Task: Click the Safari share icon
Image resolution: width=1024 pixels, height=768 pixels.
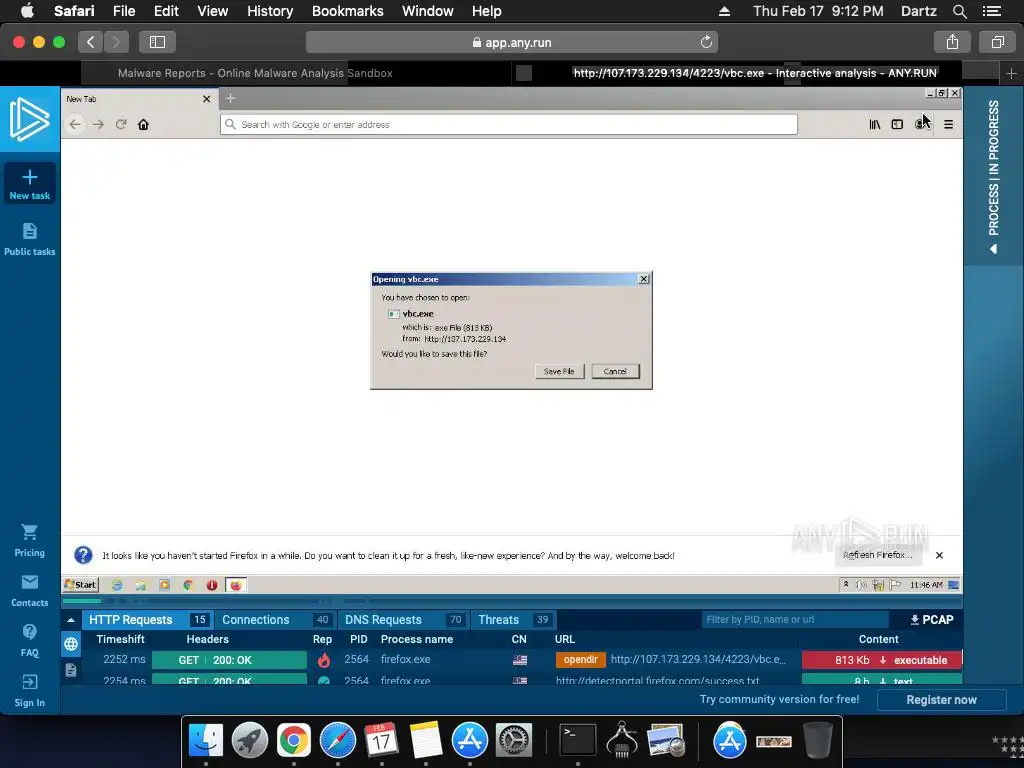Action: click(952, 42)
